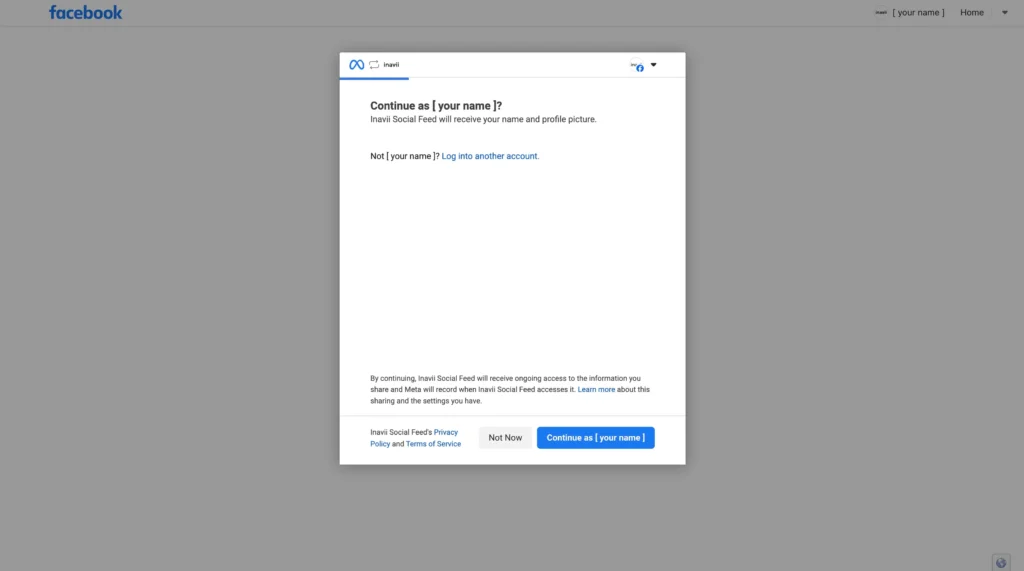
Task: Click Continue as [ your name ] button
Action: click(596, 438)
